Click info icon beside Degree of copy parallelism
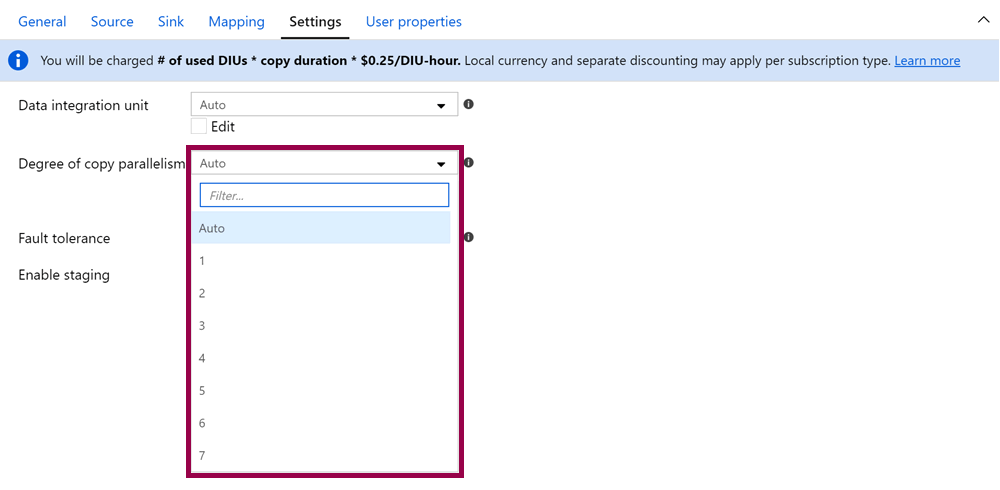This screenshot has height=490, width=1000. (468, 163)
